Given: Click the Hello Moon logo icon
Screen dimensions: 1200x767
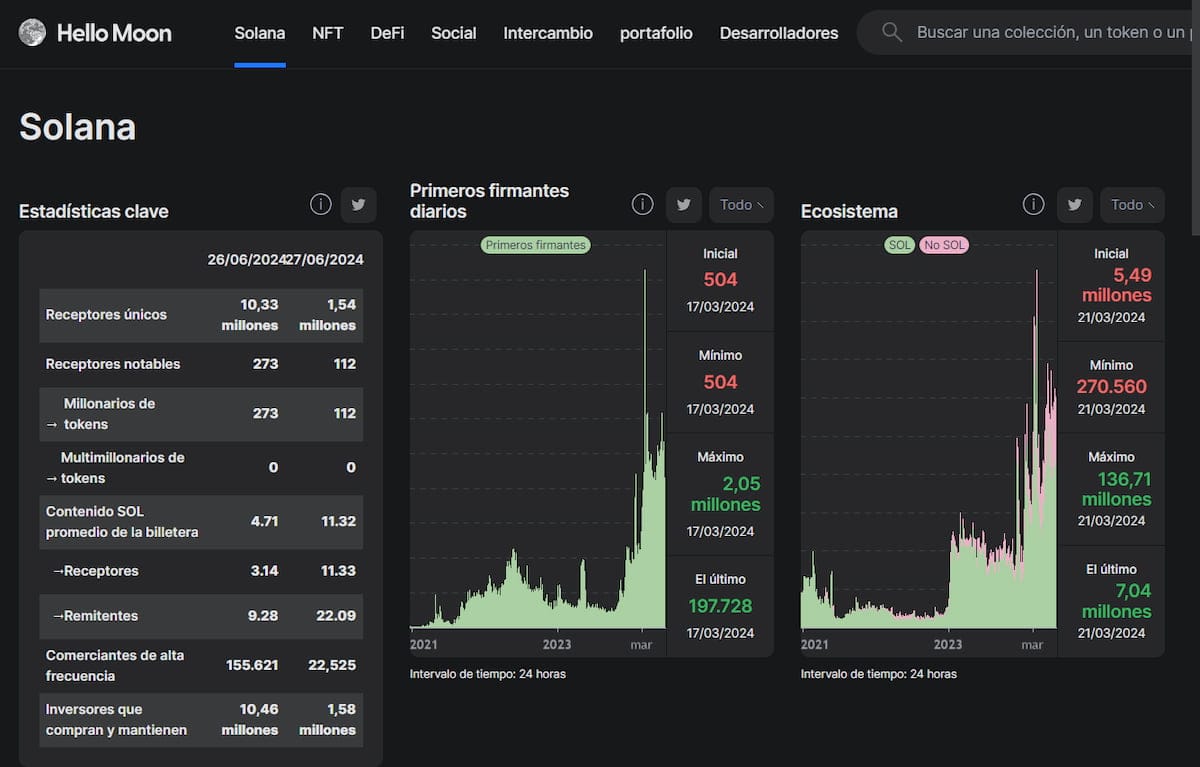Looking at the screenshot, I should tap(32, 33).
